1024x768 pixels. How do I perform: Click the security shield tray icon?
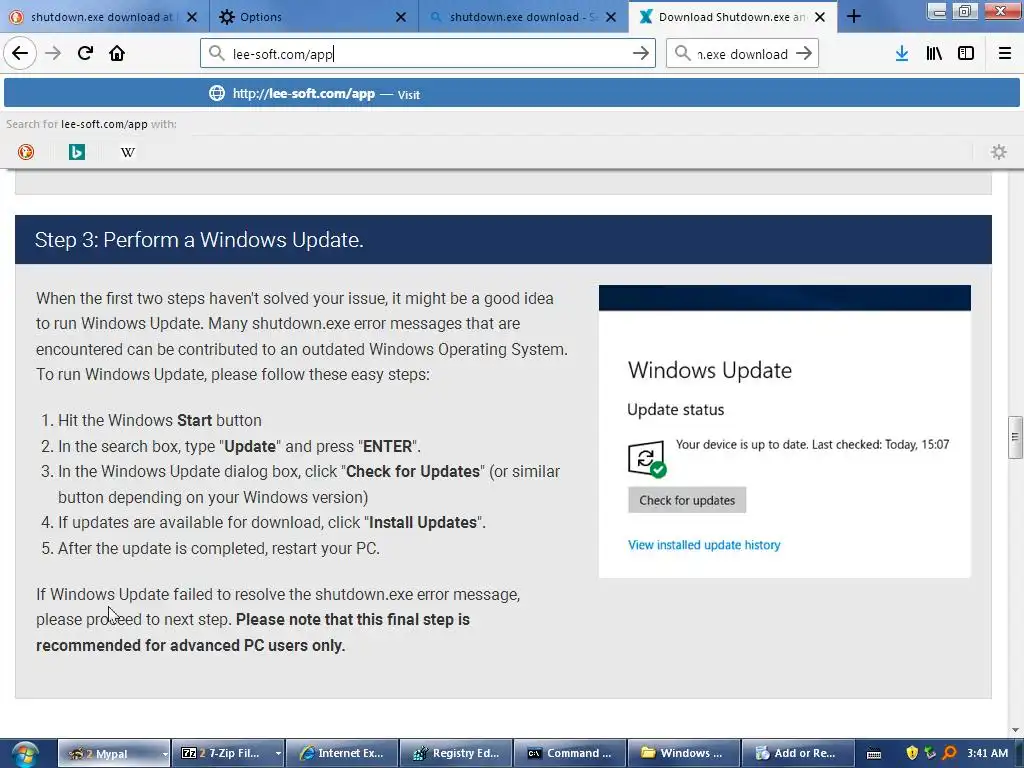coord(912,754)
